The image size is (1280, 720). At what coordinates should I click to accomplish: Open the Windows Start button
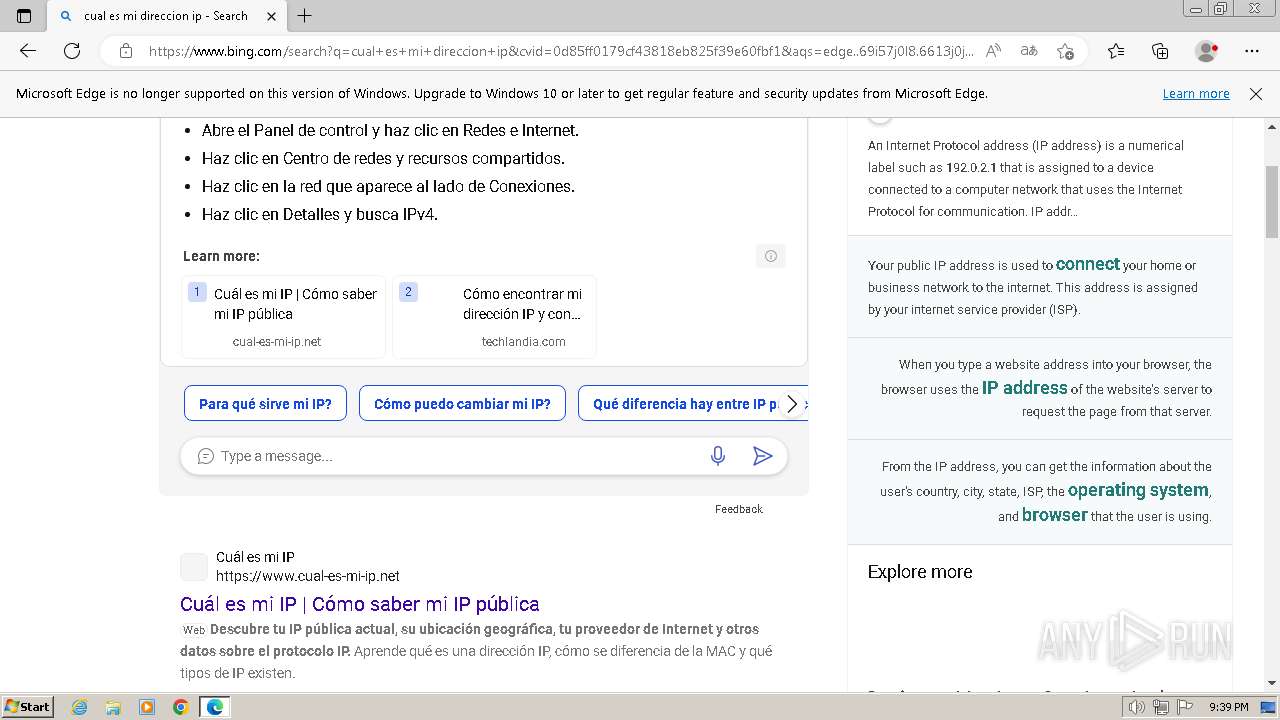27,706
